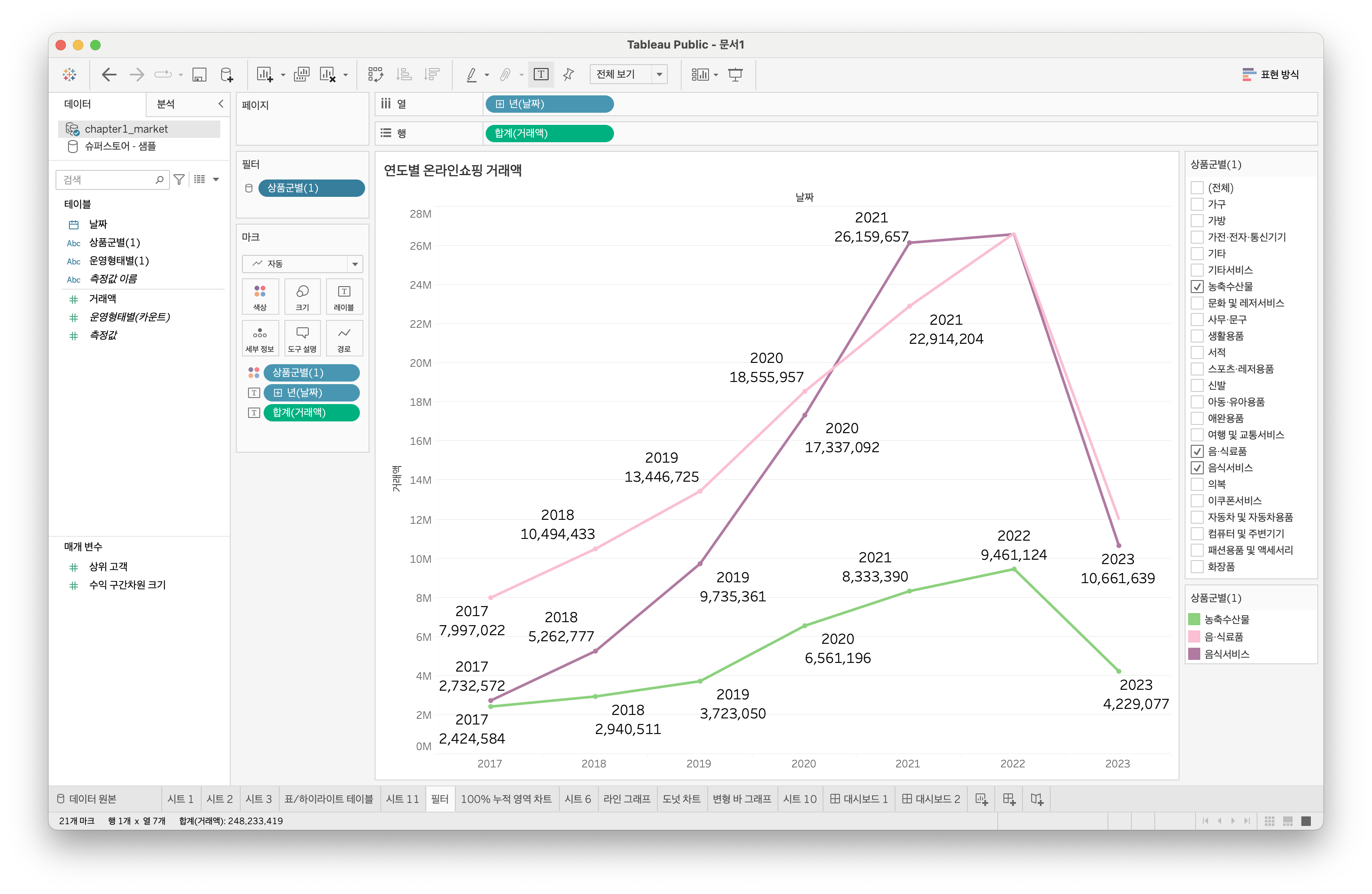1372x894 pixels.
Task: Open the Label marks card
Action: [x=343, y=296]
